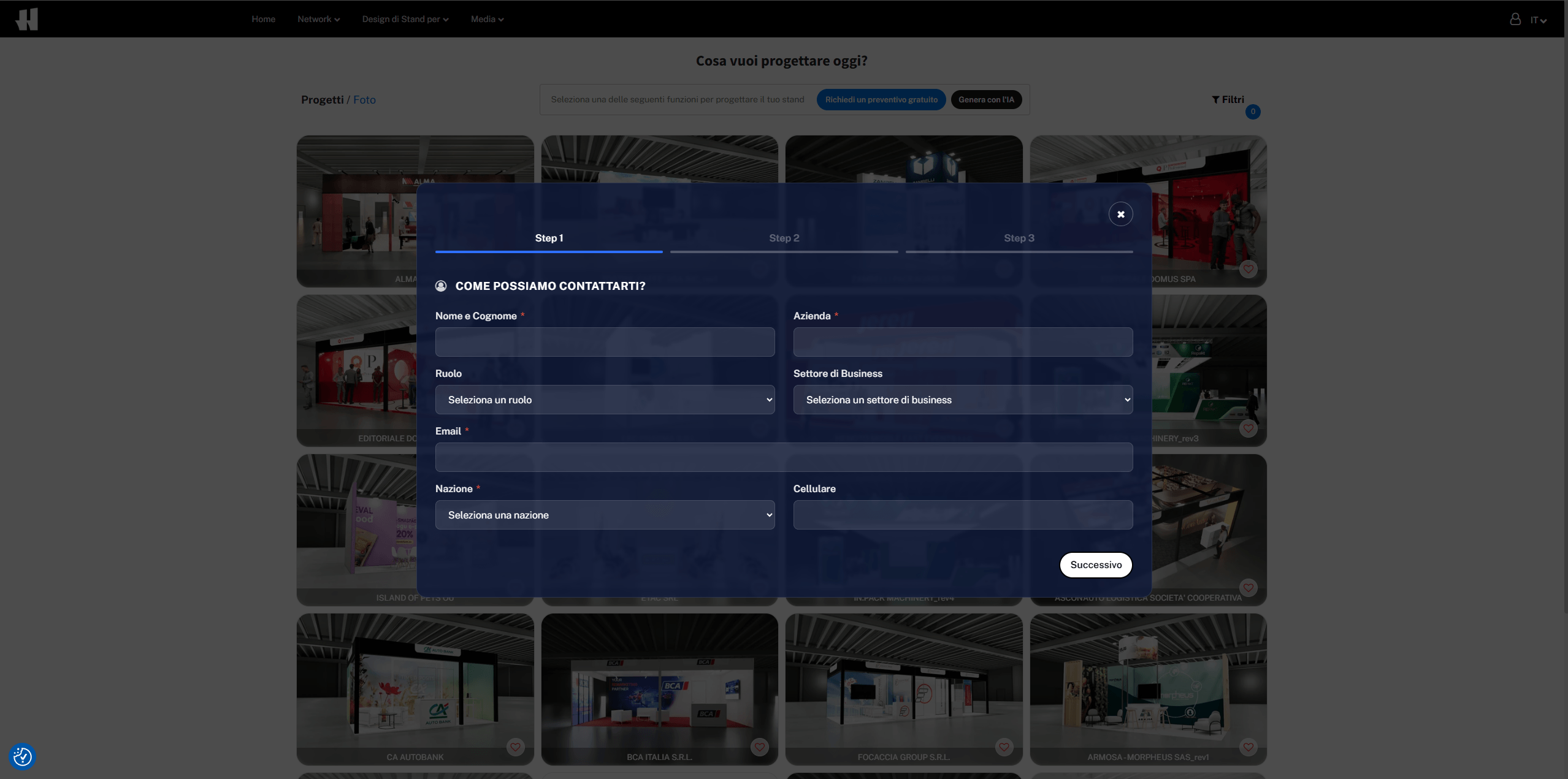Open the Foto breadcrumb link
The height and width of the screenshot is (779, 1568).
point(364,99)
